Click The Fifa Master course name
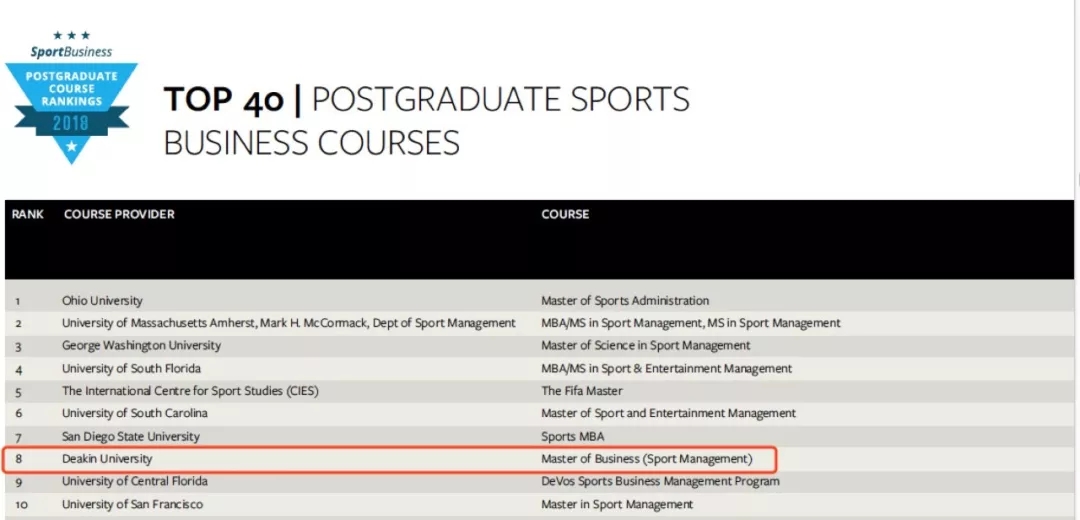The height and width of the screenshot is (520, 1080). tap(582, 391)
